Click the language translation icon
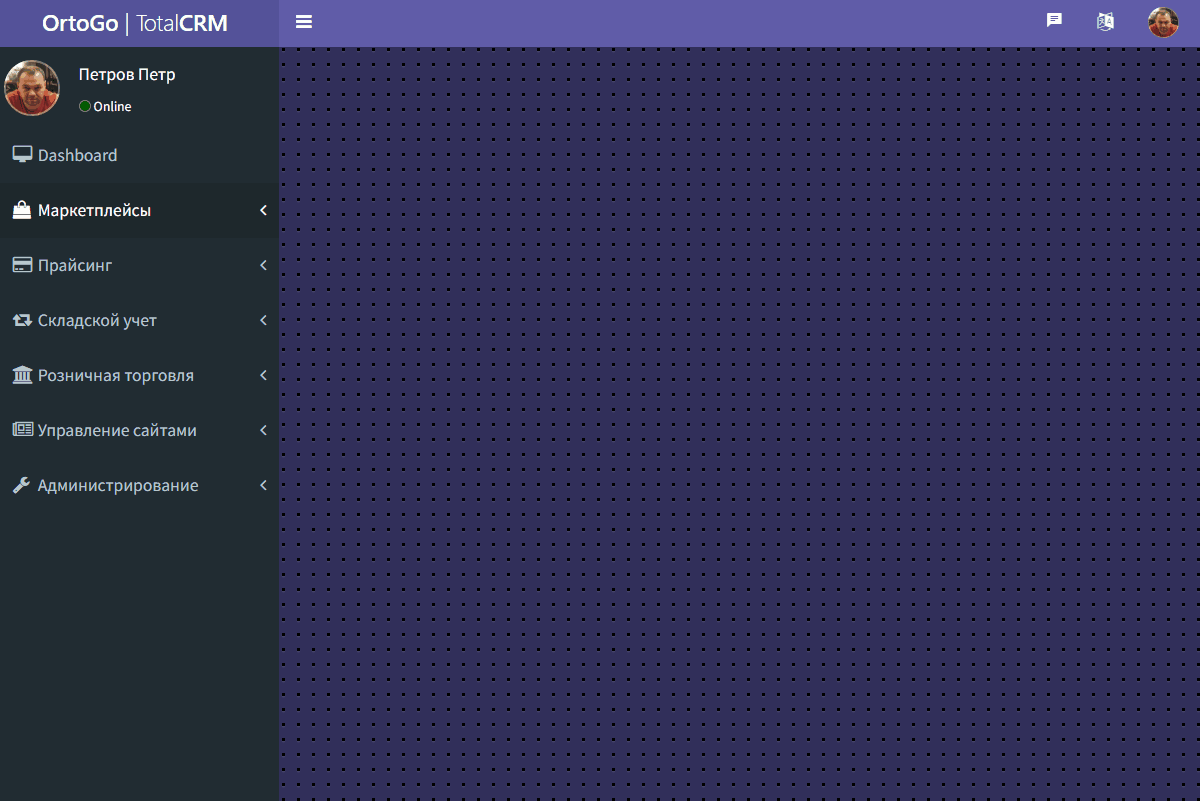 coord(1105,22)
